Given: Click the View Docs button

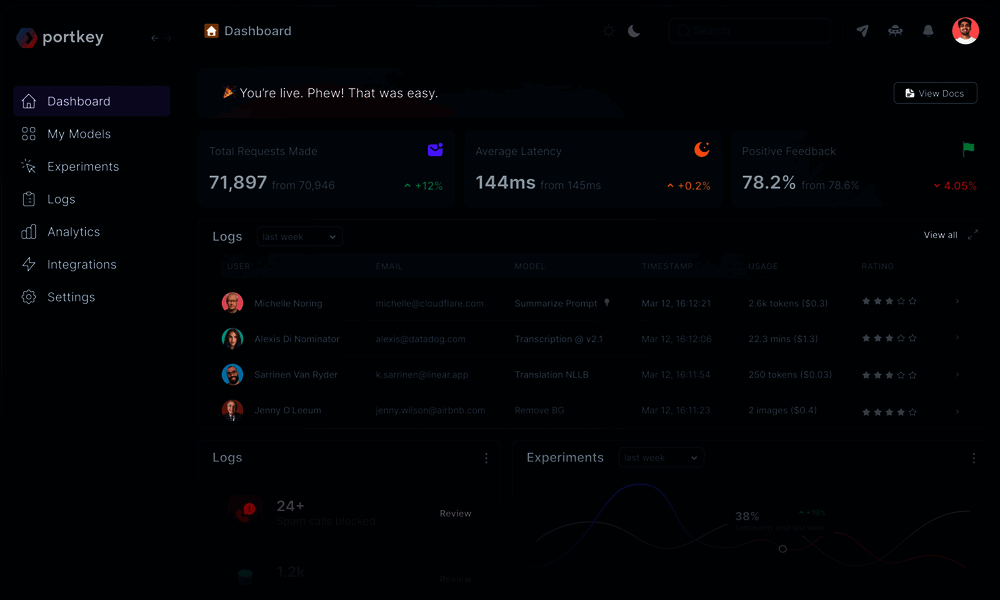Looking at the screenshot, I should pos(935,93).
